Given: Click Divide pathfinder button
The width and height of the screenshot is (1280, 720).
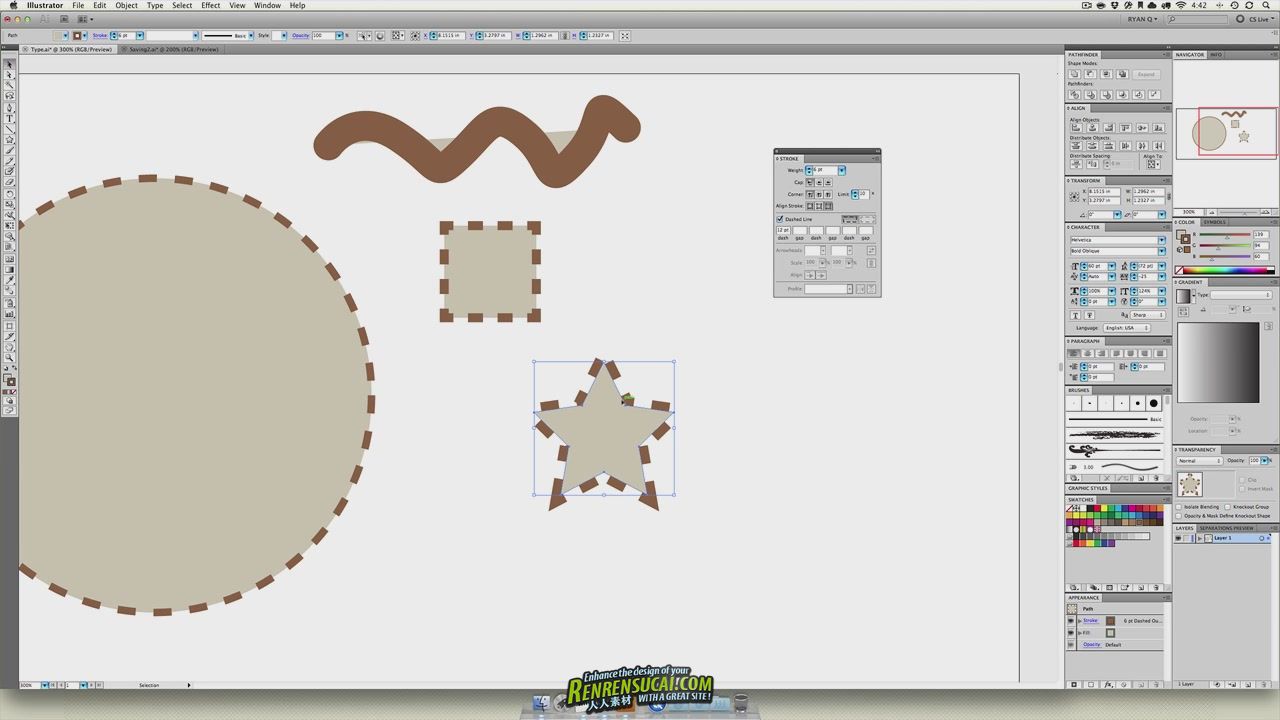Looking at the screenshot, I should click(x=1074, y=95).
